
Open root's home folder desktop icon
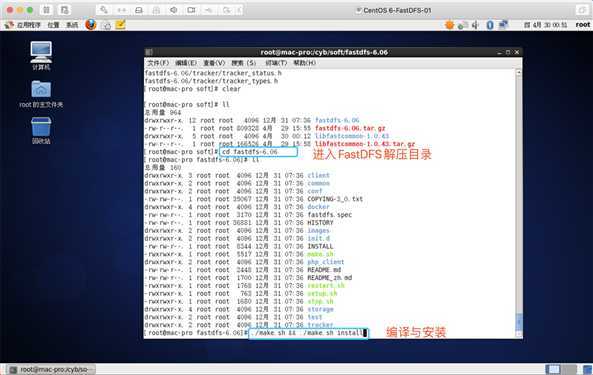(41, 94)
